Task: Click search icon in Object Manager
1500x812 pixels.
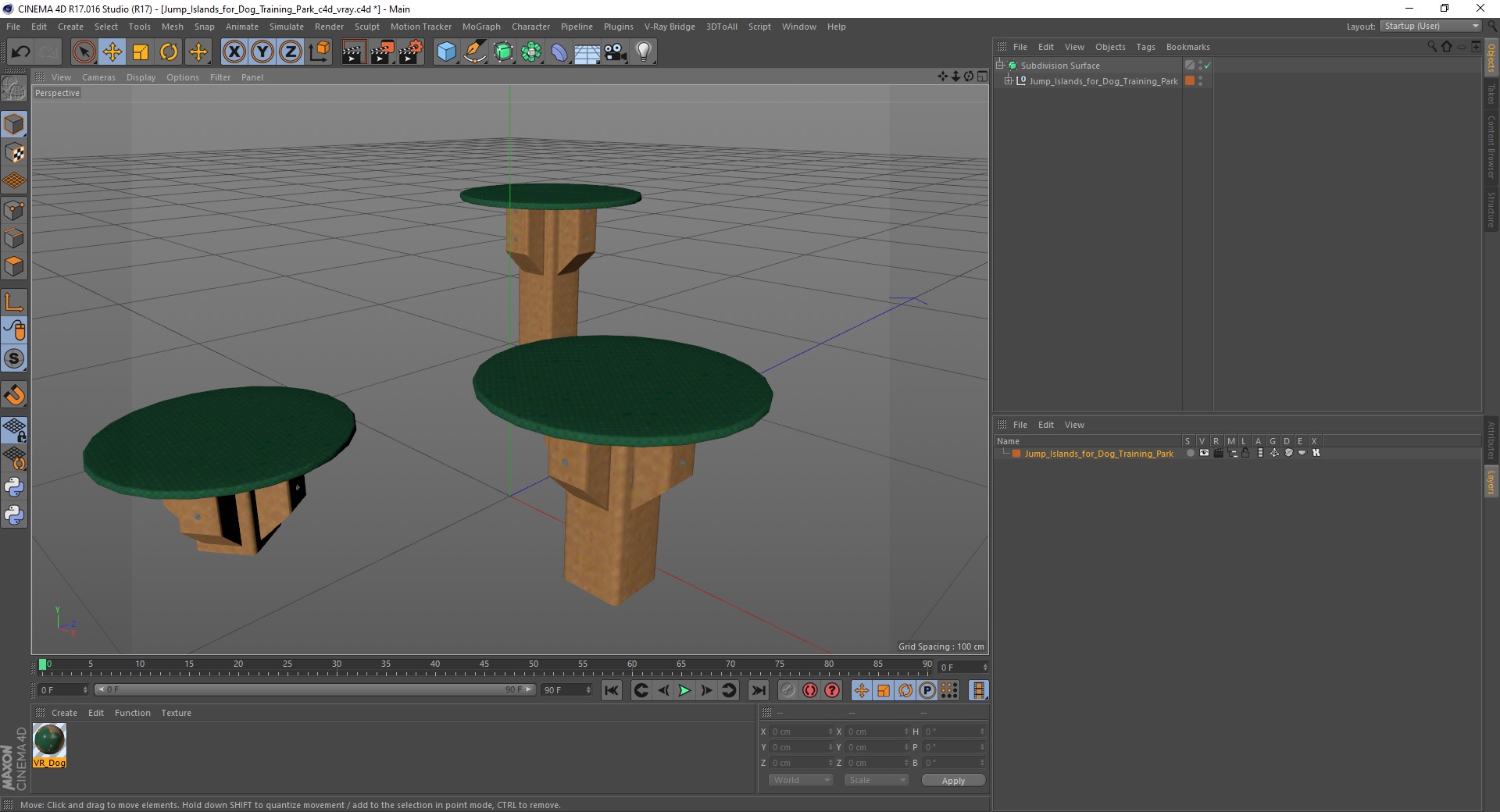Action: (1431, 47)
